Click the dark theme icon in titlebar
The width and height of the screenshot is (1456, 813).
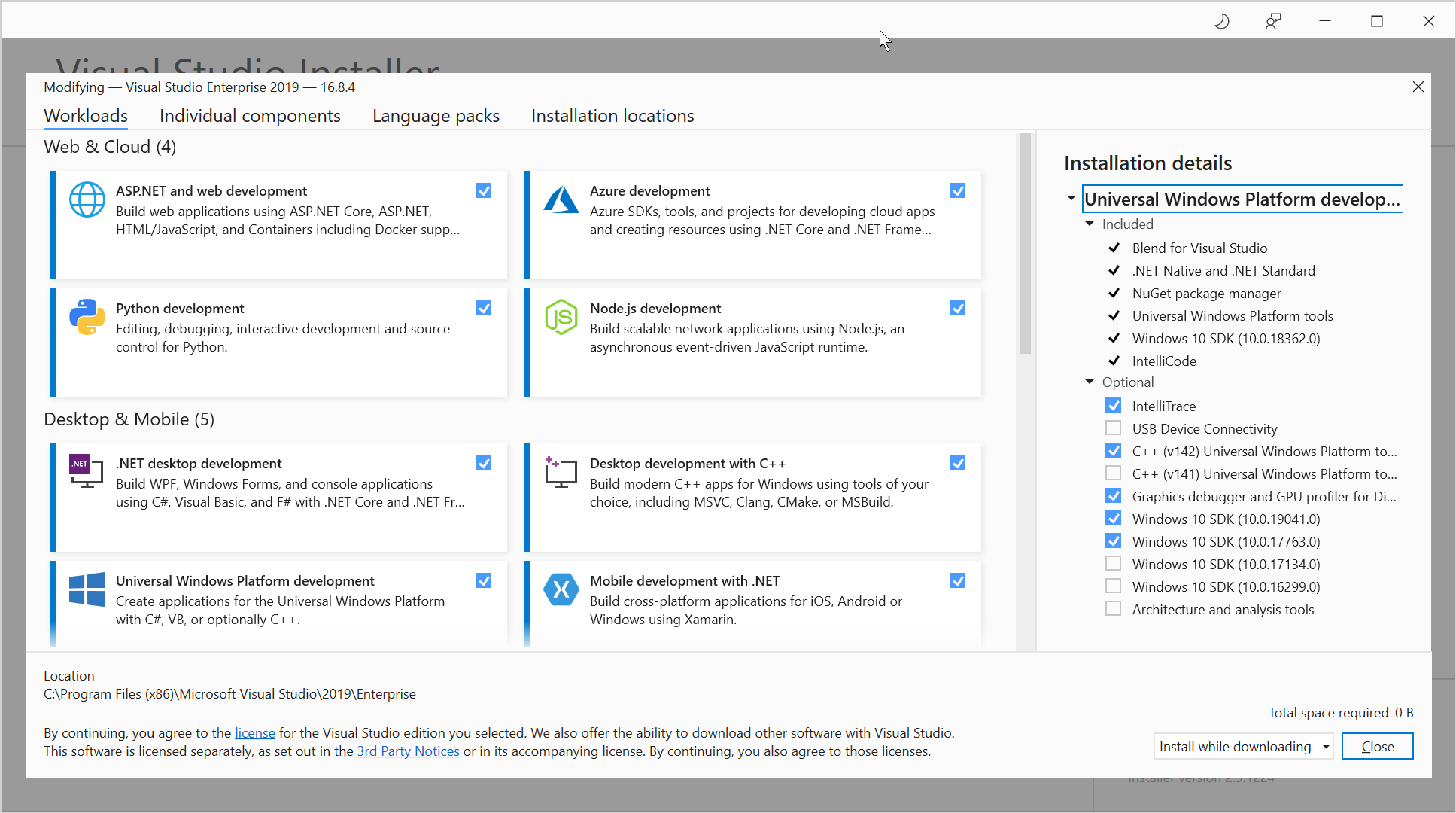[x=1221, y=20]
